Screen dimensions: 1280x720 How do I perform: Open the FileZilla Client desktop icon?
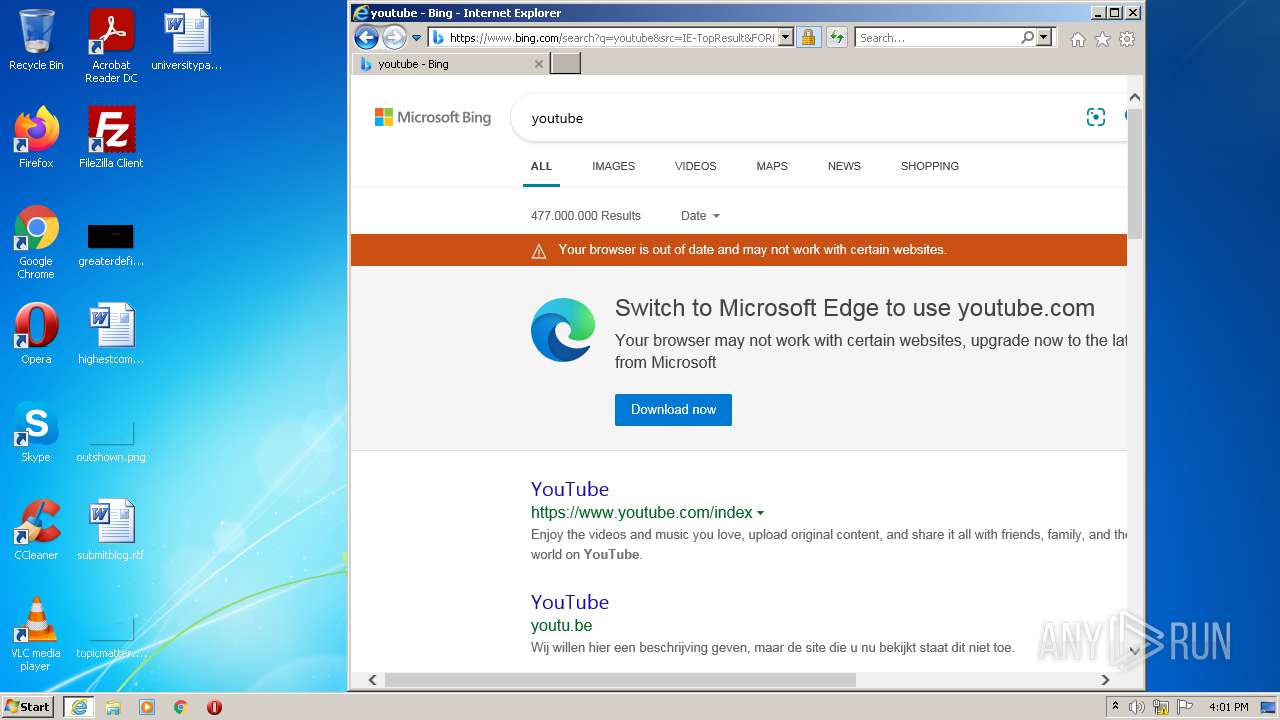pos(111,138)
